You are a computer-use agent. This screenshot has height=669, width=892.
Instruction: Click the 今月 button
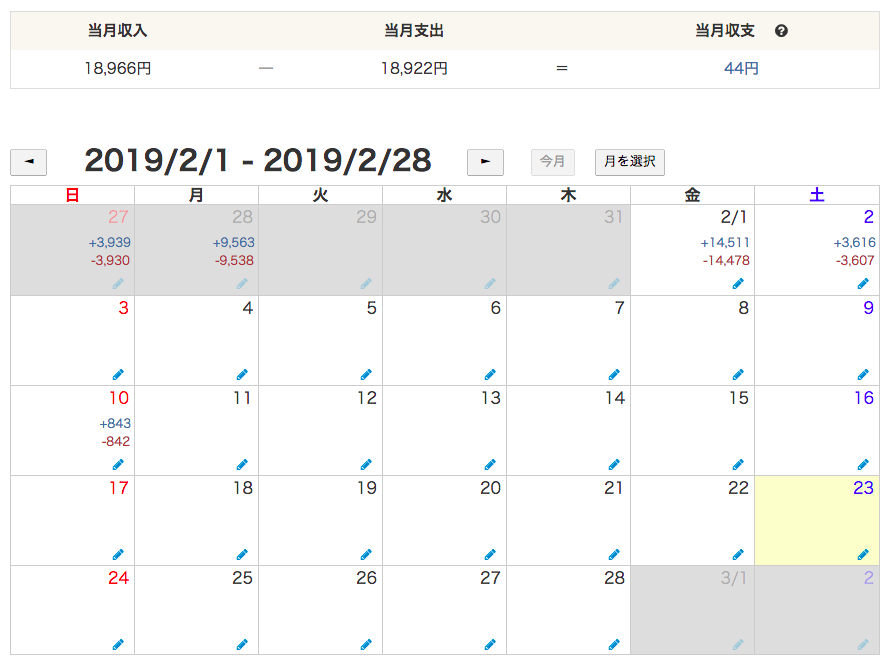click(x=553, y=162)
